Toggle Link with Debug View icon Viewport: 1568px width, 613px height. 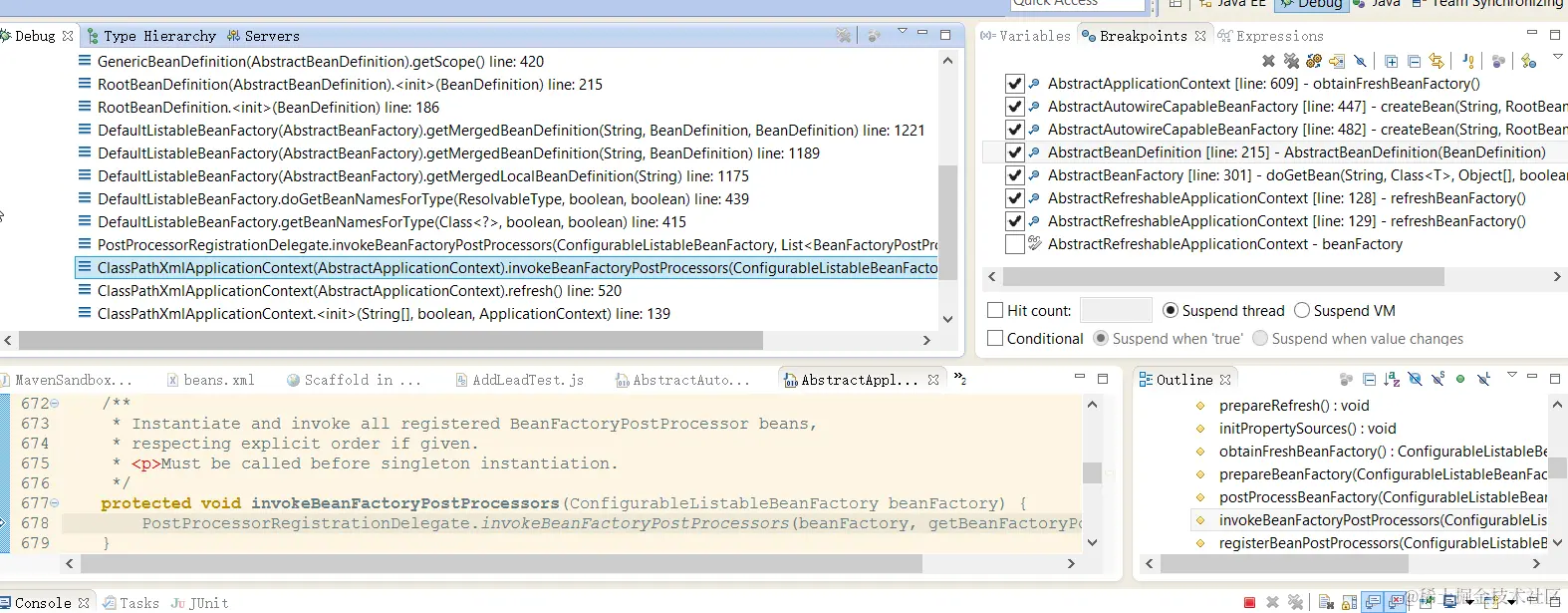coord(1437,61)
